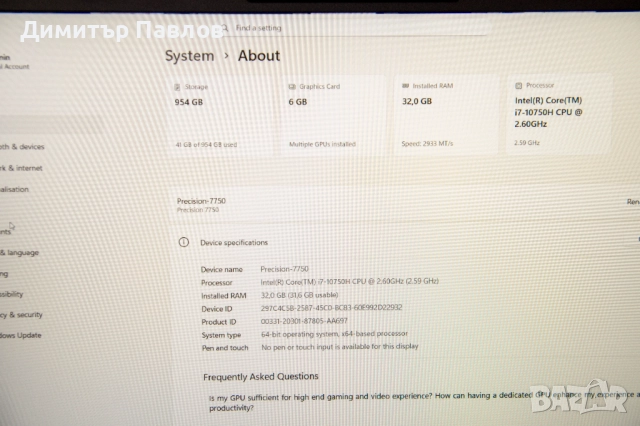Click the search magnifier icon
640x426 pixels.
click(x=224, y=28)
